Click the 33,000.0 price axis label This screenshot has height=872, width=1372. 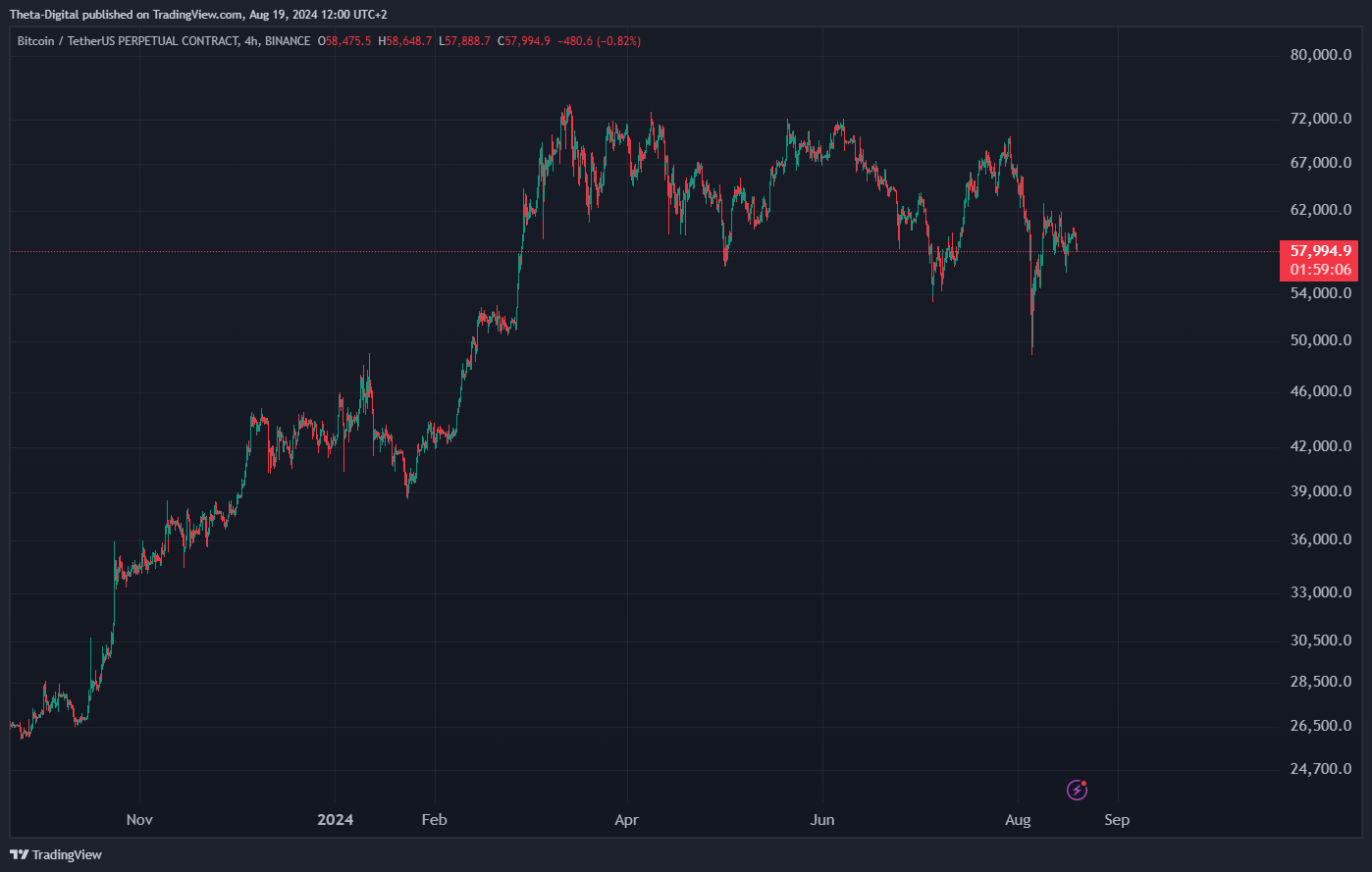click(x=1322, y=592)
